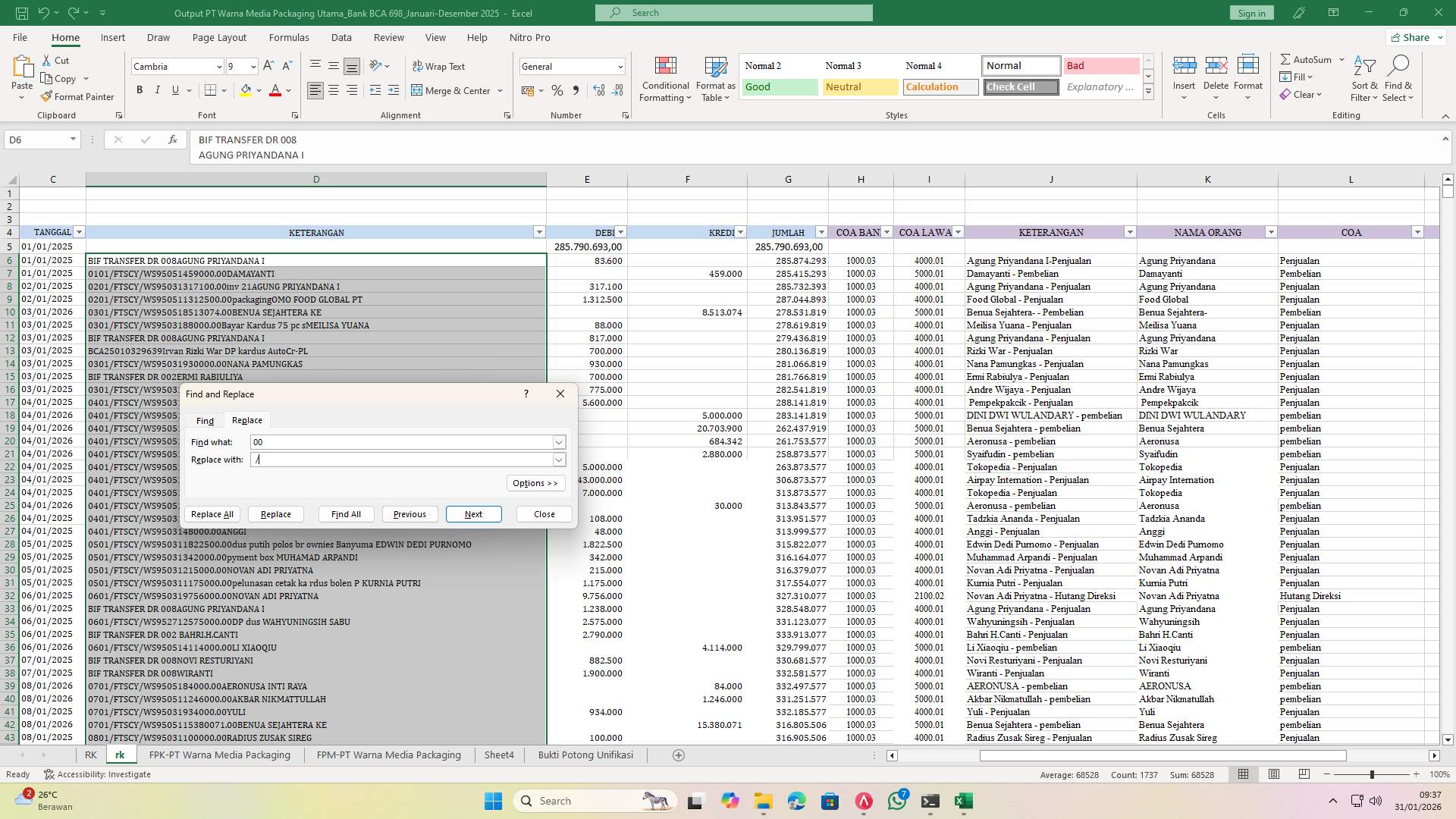The image size is (1456, 819).
Task: Click the Comma Style icon
Action: click(576, 89)
